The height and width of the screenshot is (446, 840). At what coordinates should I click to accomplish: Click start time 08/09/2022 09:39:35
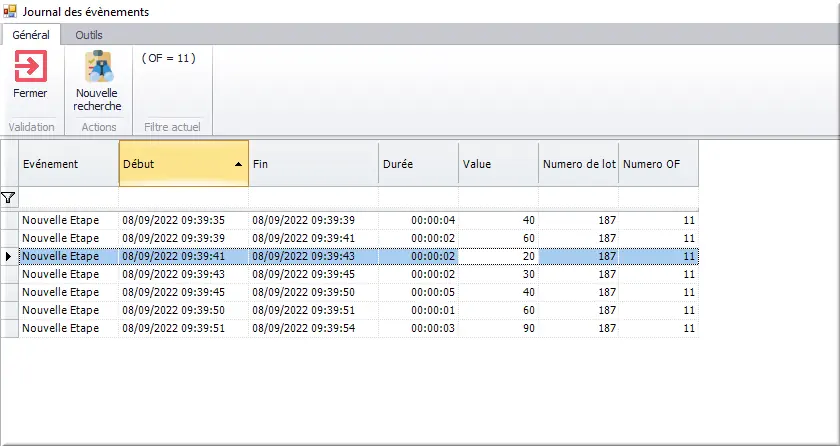[x=174, y=220]
